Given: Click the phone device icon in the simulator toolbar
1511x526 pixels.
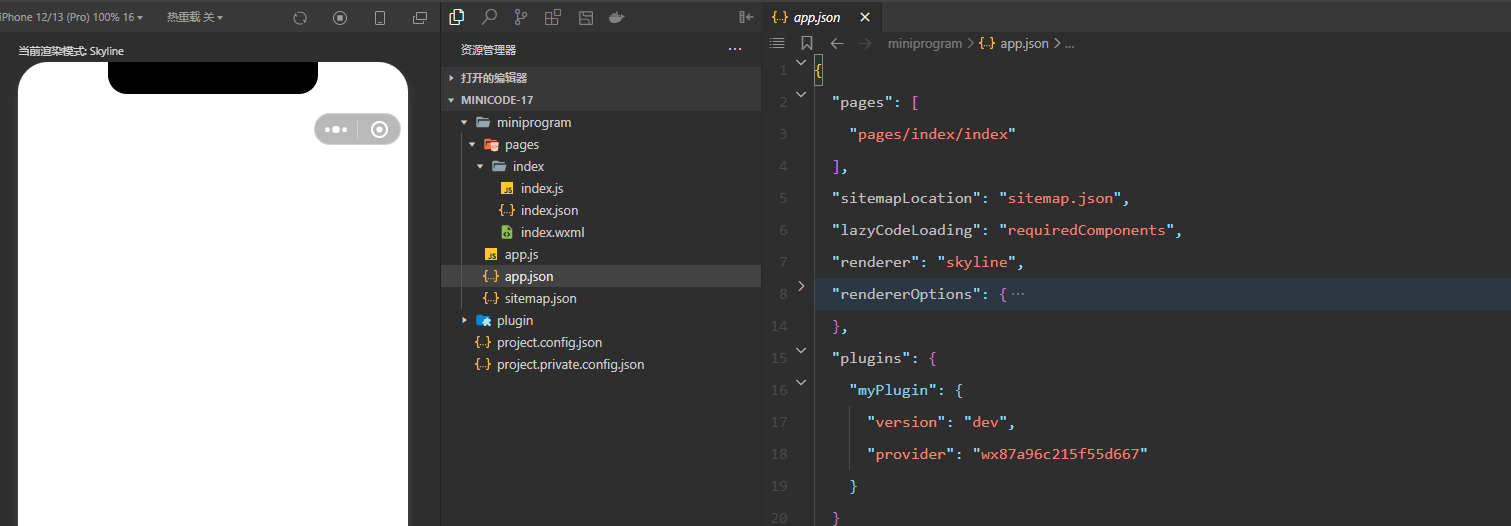Looking at the screenshot, I should point(380,18).
